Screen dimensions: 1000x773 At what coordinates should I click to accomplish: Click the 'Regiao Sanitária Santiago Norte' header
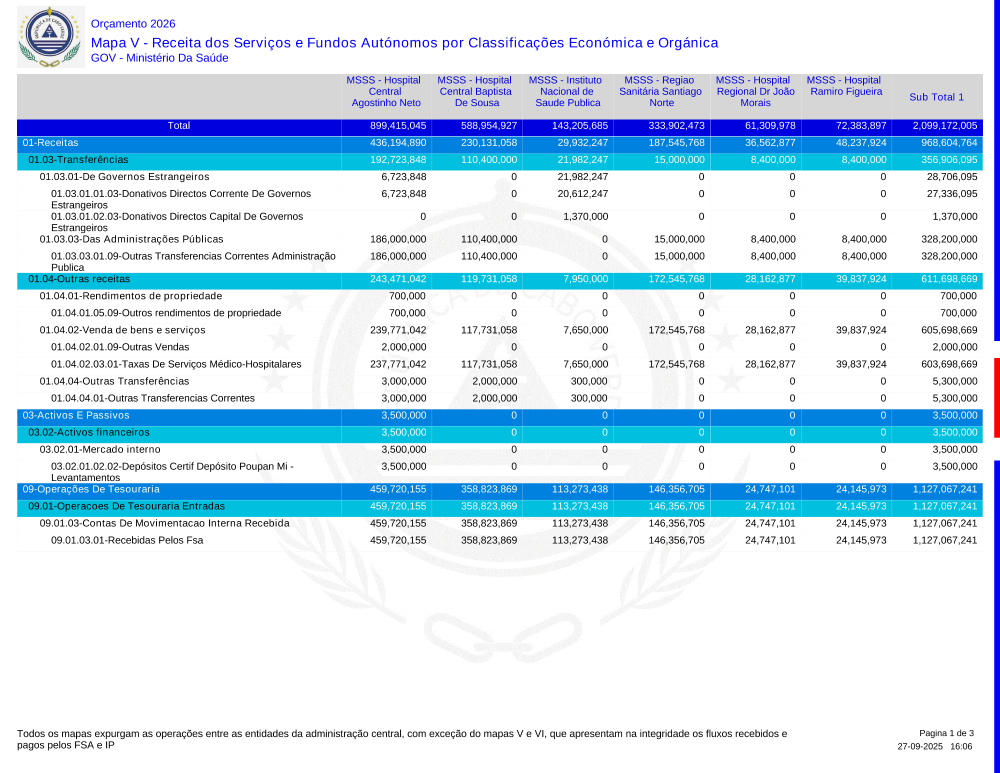[x=661, y=91]
